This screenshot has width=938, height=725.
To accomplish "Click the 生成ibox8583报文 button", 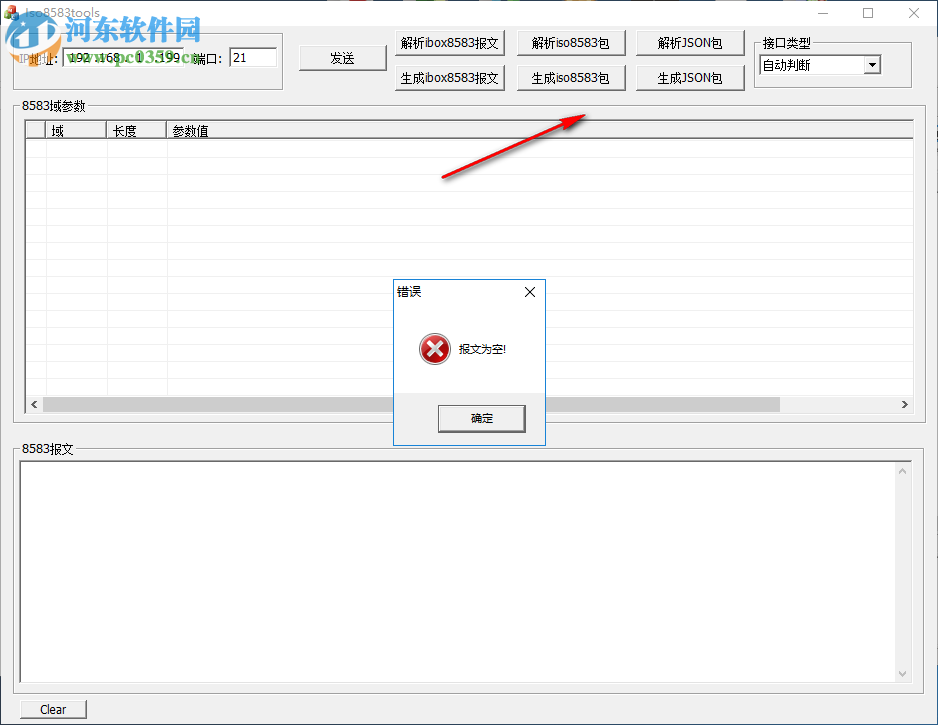I will click(449, 77).
